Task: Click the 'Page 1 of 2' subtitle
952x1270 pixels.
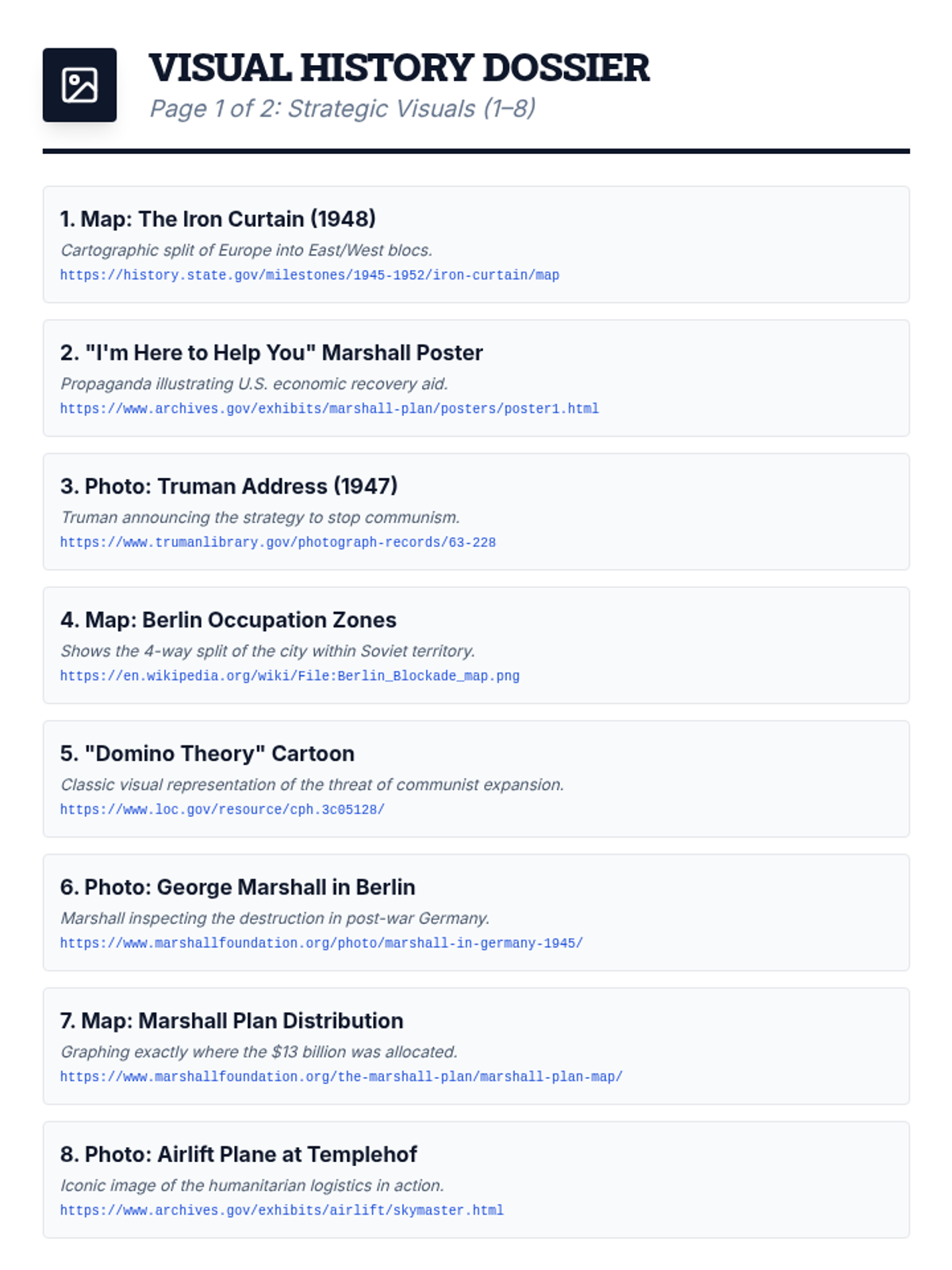Action: [343, 109]
